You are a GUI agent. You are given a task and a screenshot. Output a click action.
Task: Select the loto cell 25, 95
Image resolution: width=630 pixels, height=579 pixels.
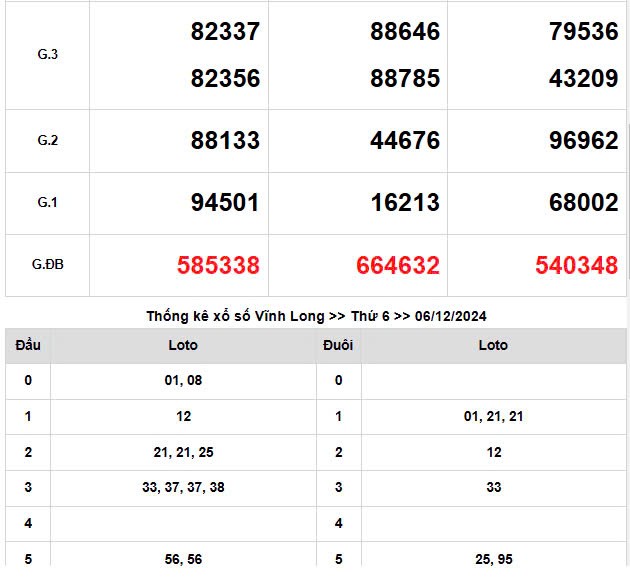click(493, 559)
